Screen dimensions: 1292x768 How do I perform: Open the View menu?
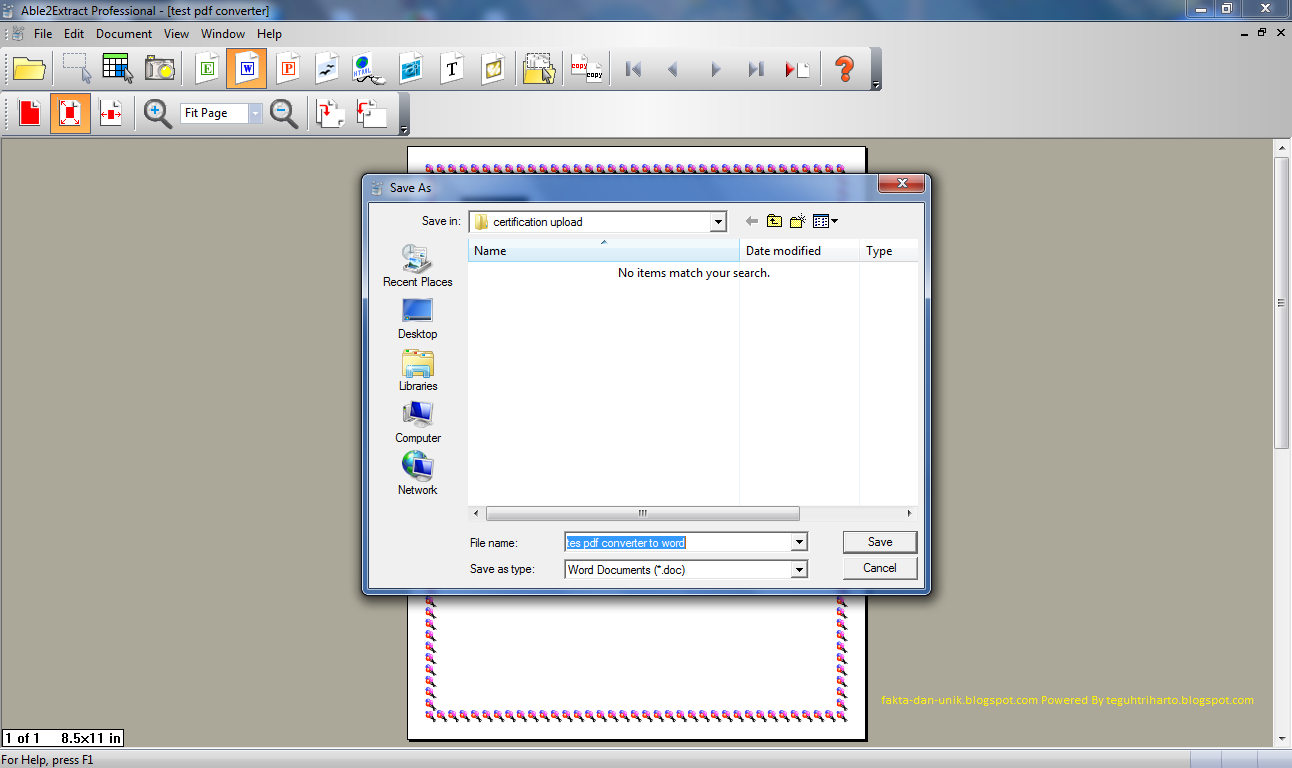coord(176,33)
